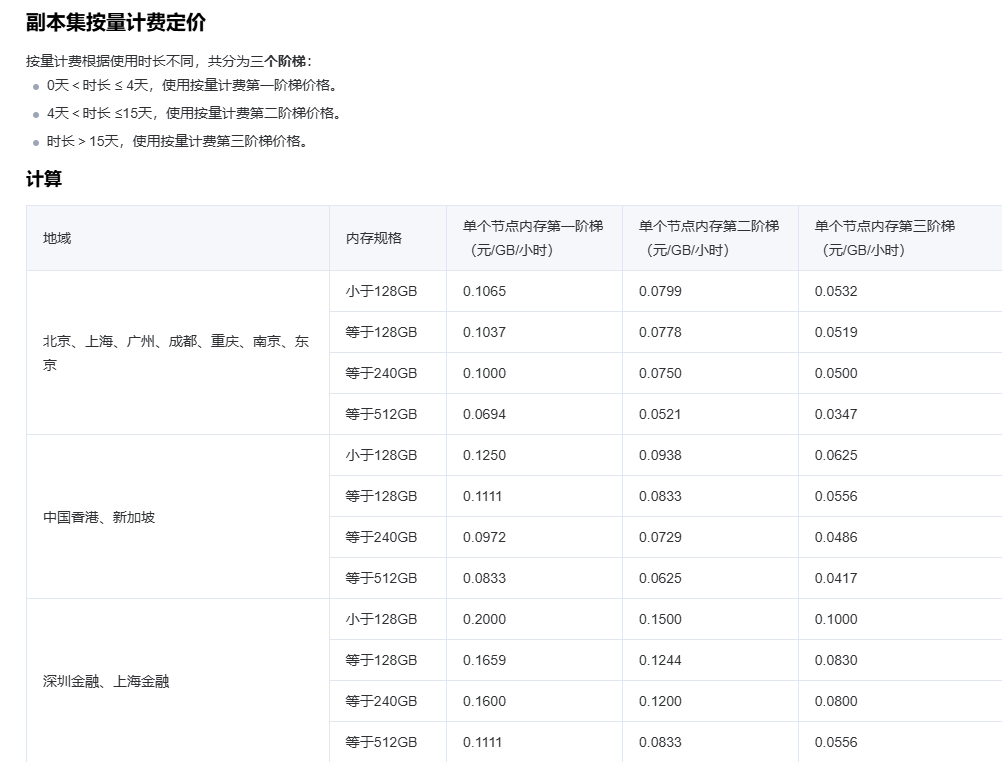Click the bullet for 时长 > 15天
The height and width of the screenshot is (762, 1002).
click(x=177, y=141)
